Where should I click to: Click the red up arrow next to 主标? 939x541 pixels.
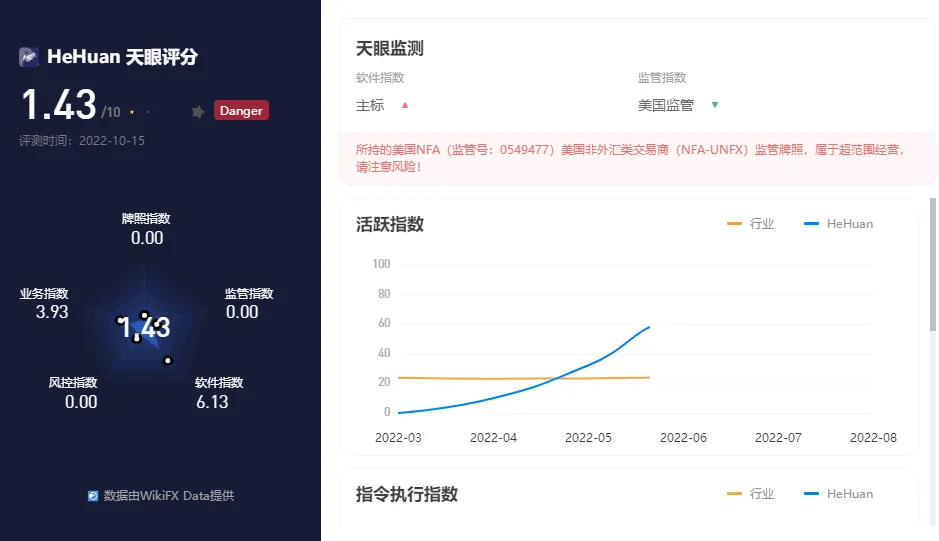click(405, 105)
